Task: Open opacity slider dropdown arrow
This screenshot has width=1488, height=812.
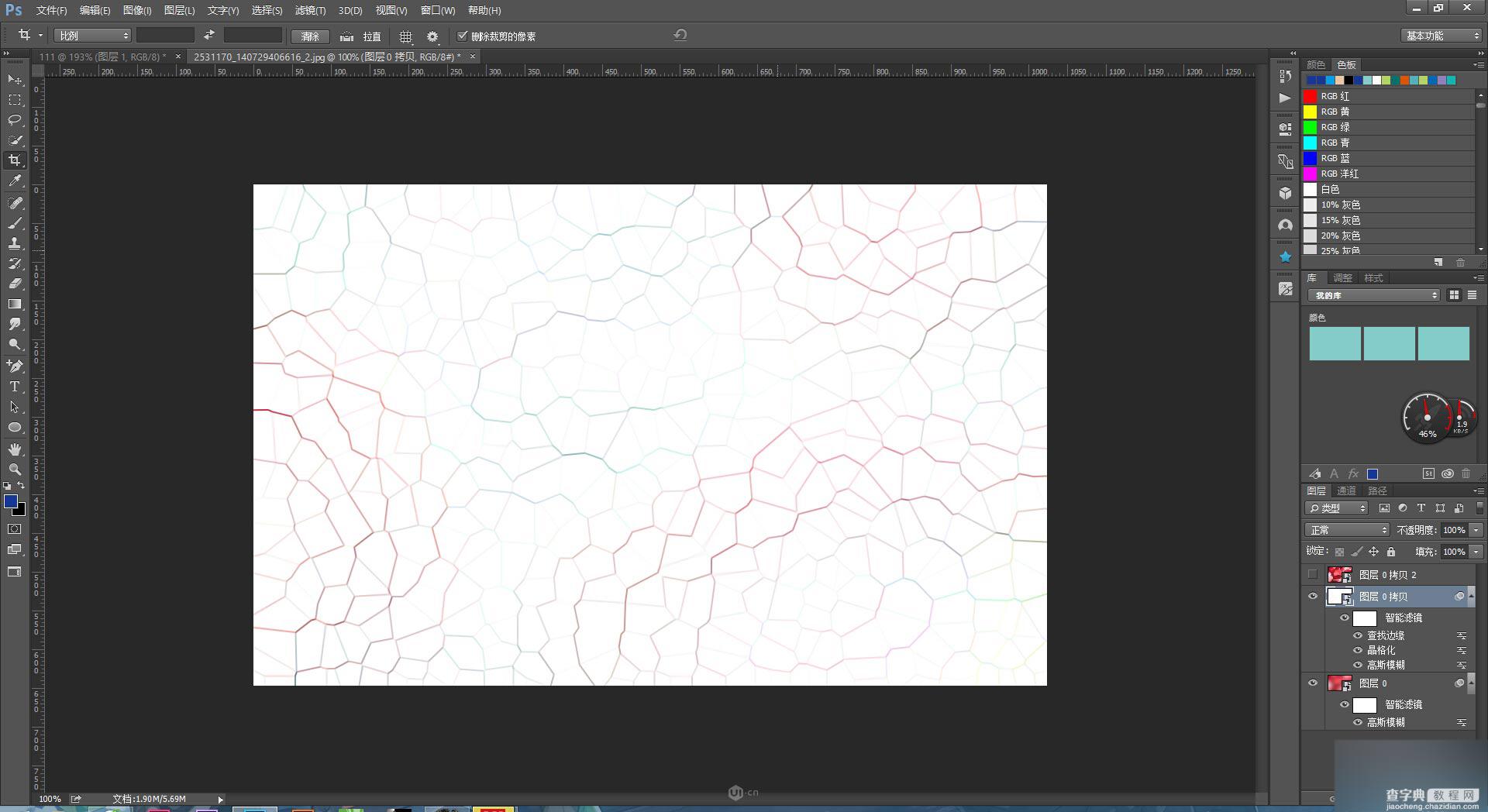Action: pos(1476,530)
